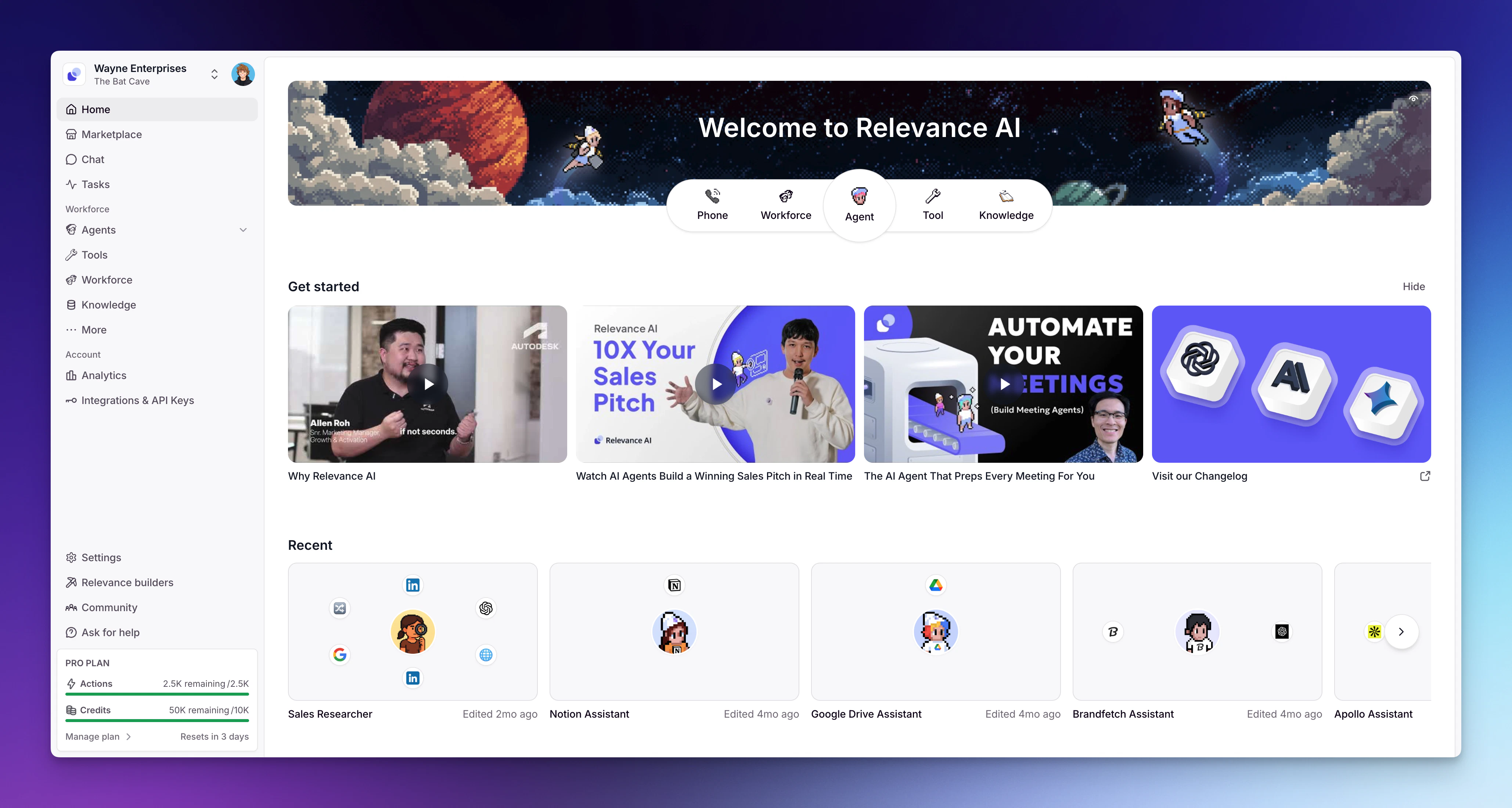The height and width of the screenshot is (808, 1512).
Task: Open Analytics under Account
Action: pyautogui.click(x=103, y=376)
